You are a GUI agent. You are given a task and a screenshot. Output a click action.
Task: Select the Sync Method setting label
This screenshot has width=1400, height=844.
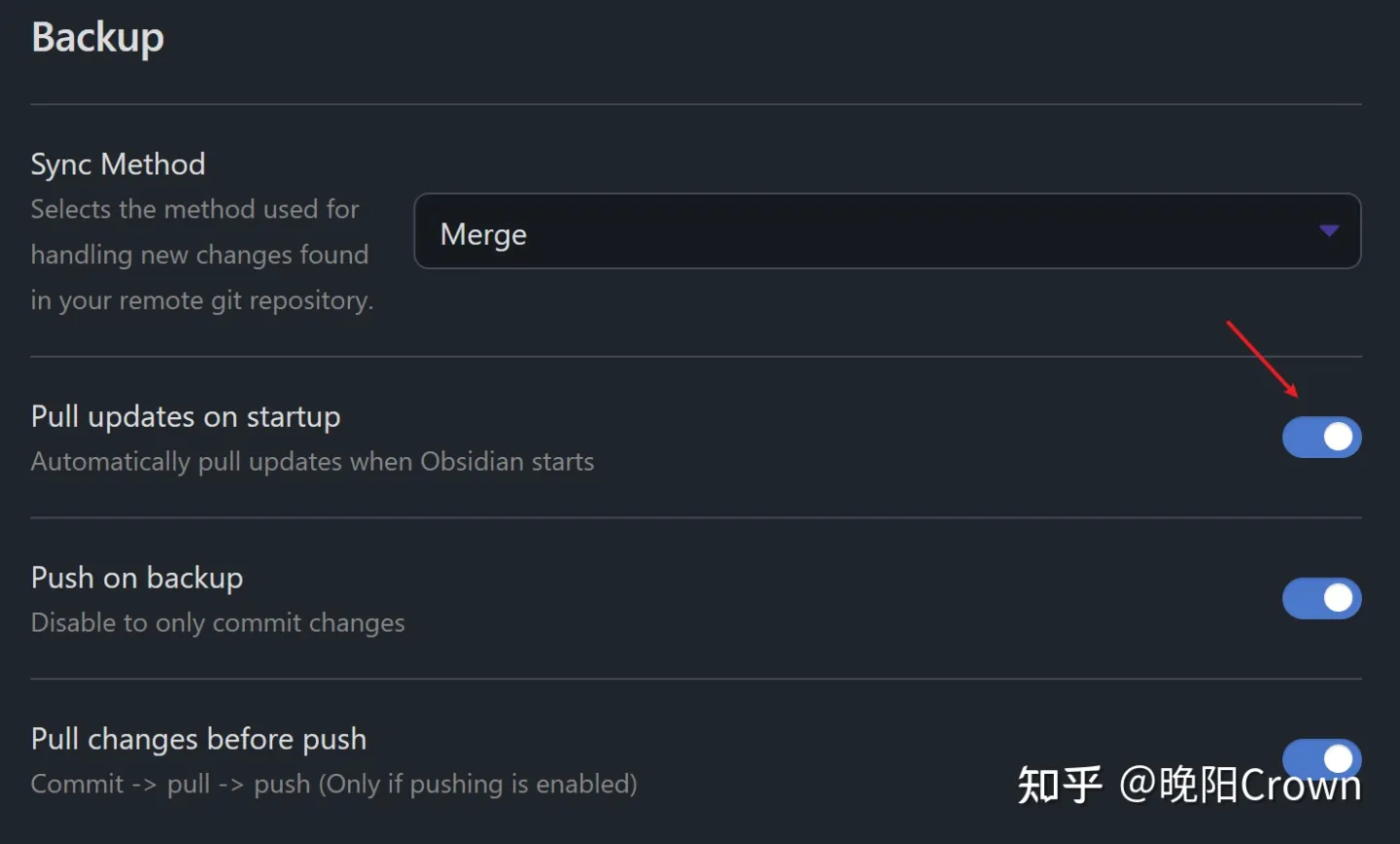[x=118, y=164]
